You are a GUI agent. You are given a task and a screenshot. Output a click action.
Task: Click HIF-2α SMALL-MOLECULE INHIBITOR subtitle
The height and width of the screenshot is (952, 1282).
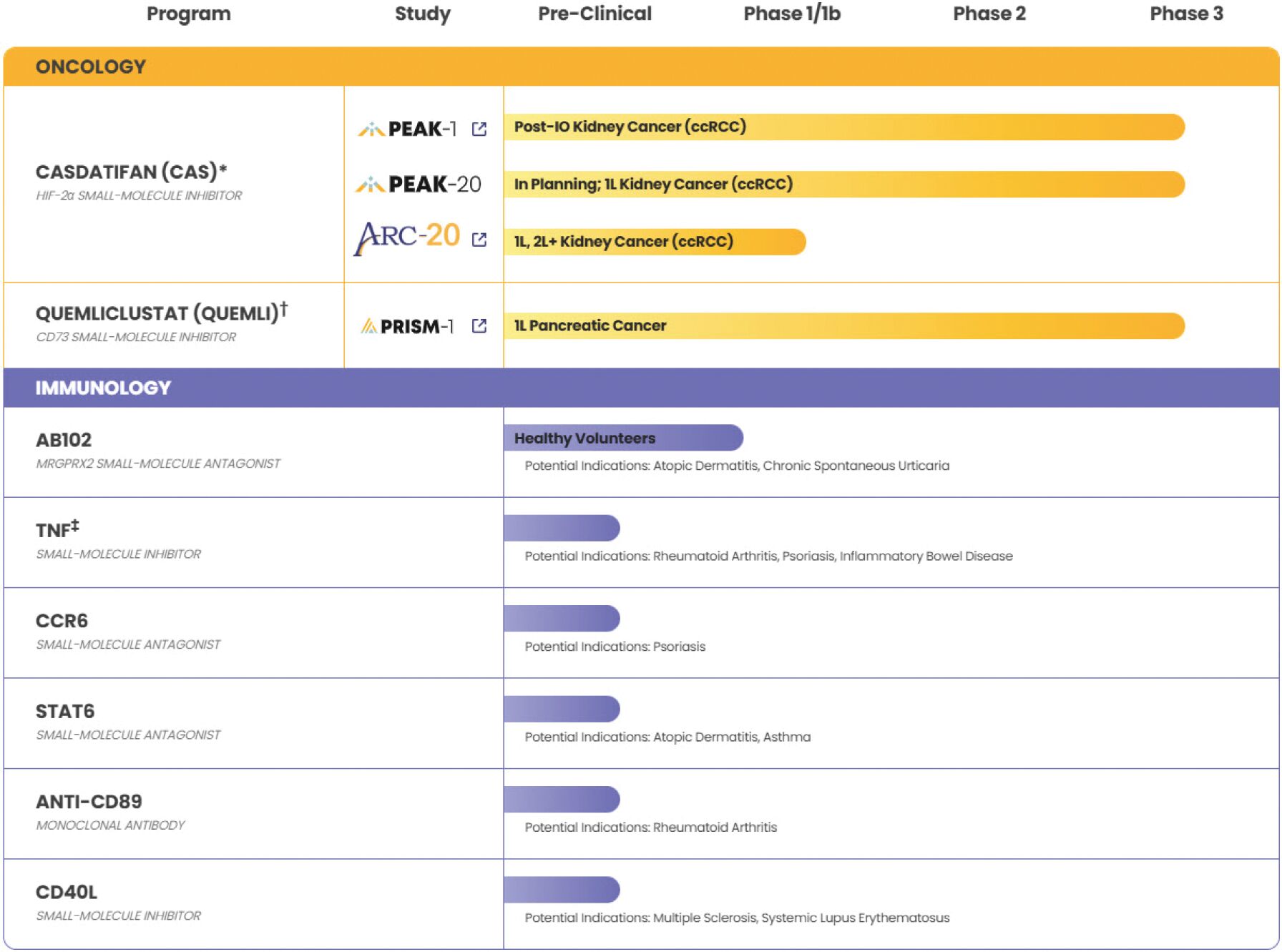[x=139, y=195]
